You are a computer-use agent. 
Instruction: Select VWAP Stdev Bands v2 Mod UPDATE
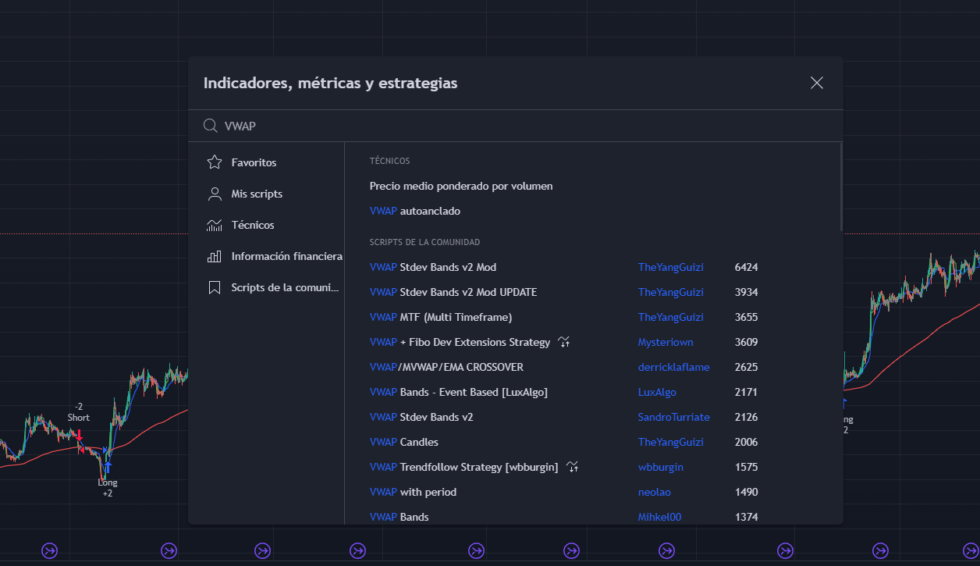click(453, 292)
